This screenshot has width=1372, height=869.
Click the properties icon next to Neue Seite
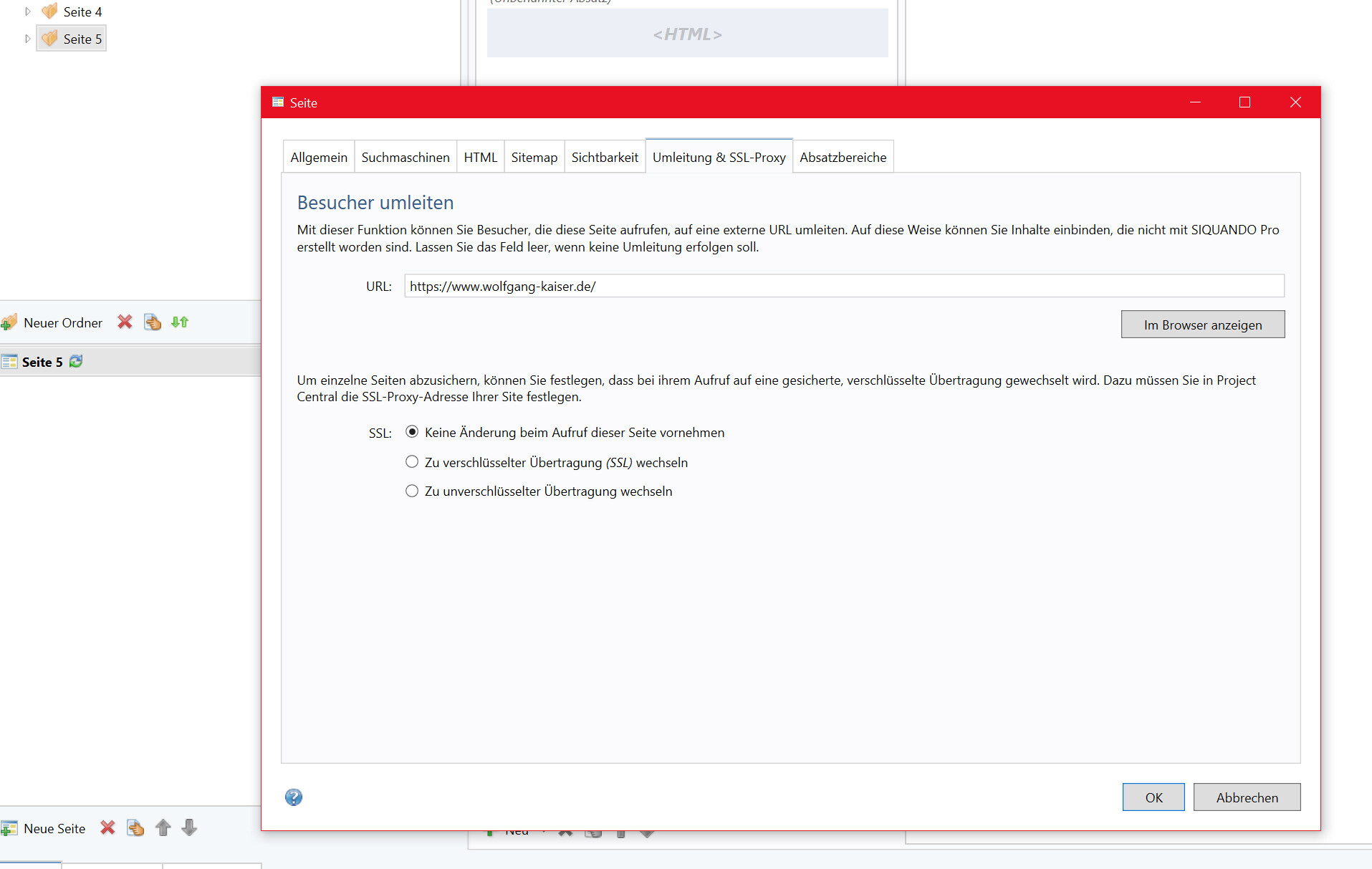pos(135,828)
